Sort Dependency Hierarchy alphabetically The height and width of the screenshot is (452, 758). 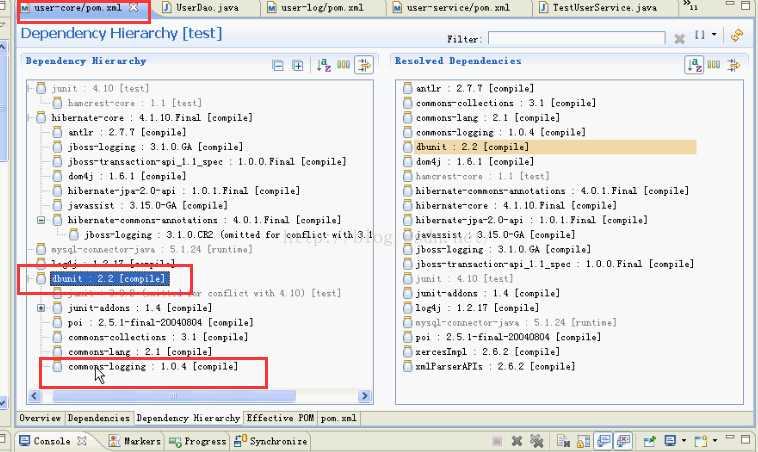(323, 65)
